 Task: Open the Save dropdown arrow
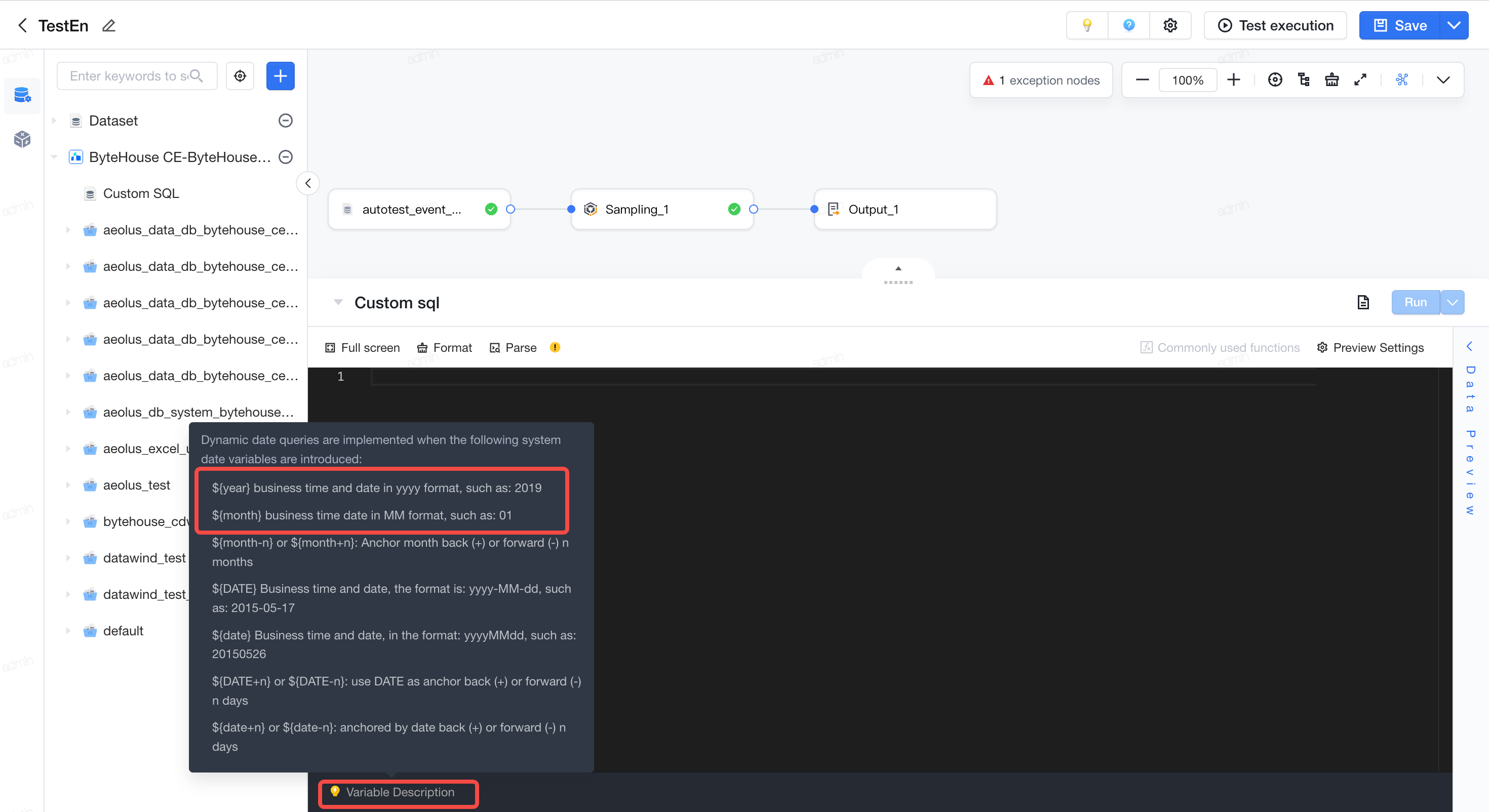tap(1454, 25)
